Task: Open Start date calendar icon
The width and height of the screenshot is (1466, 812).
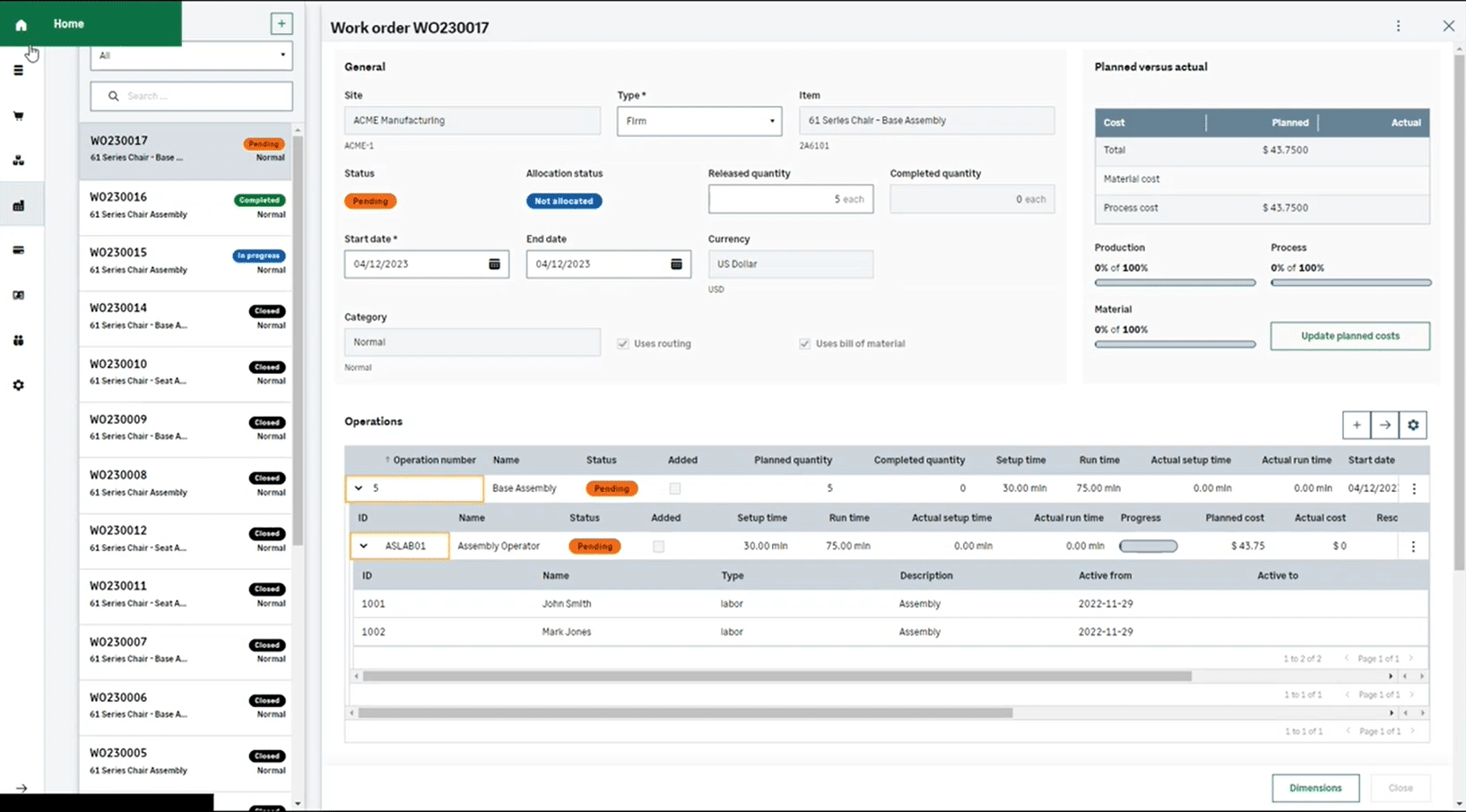Action: click(494, 263)
